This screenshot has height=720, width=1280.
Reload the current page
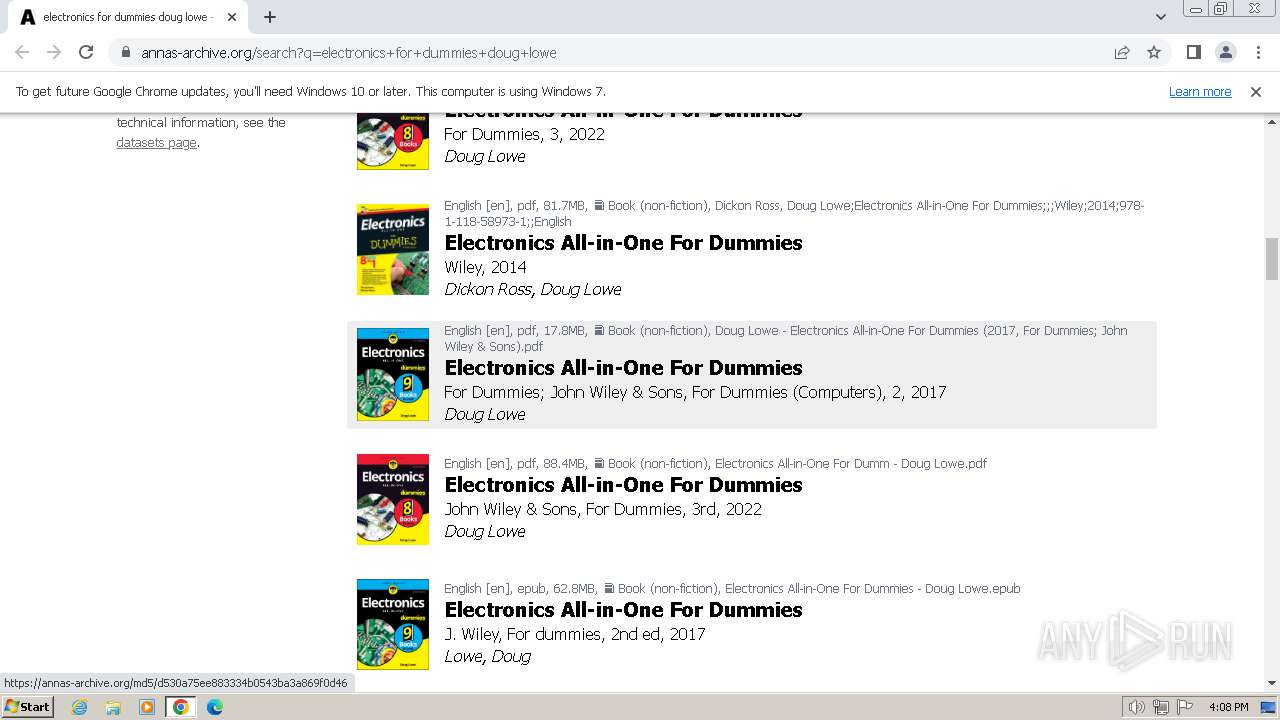tap(86, 52)
